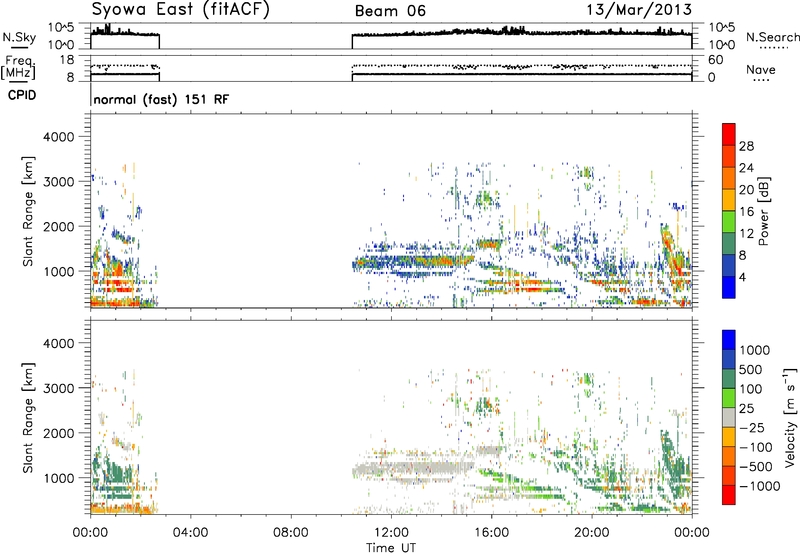
Task: Click the "CPID" row label
Action: pos(22,95)
